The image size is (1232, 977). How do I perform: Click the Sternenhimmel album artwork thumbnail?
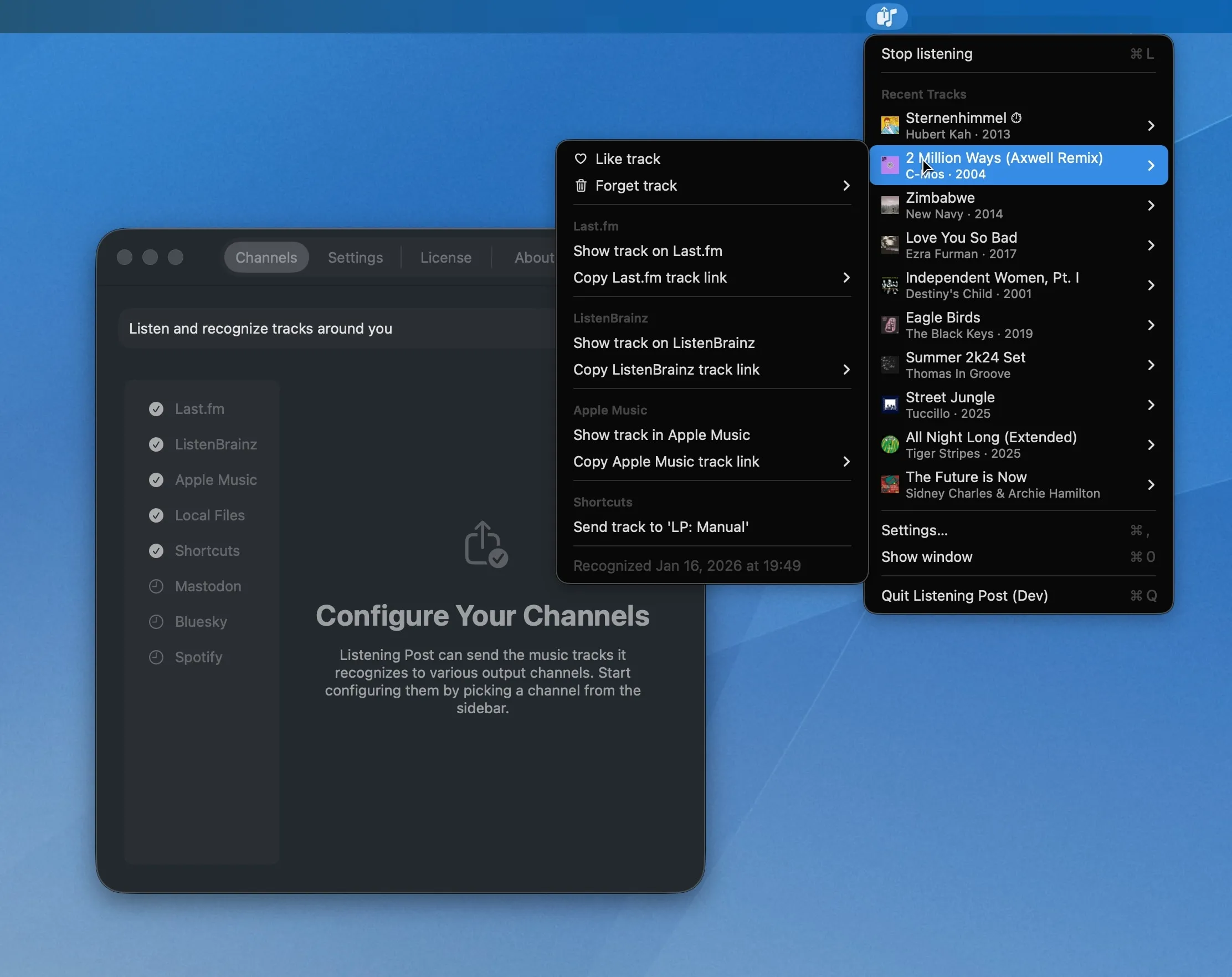890,125
